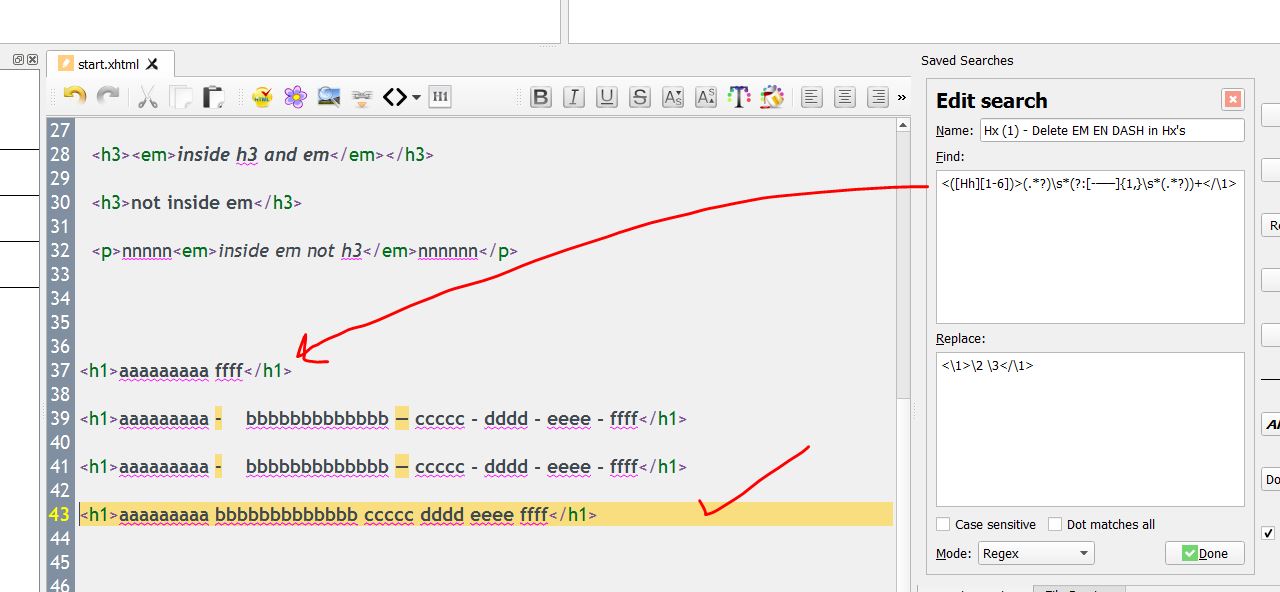Close the left docked panel
The width and height of the screenshot is (1280, 592).
coord(32,60)
